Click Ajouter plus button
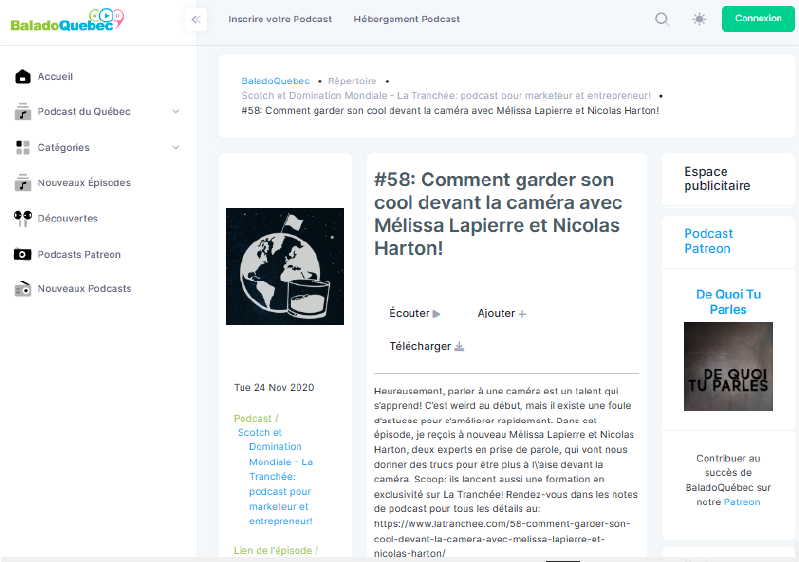 point(501,313)
